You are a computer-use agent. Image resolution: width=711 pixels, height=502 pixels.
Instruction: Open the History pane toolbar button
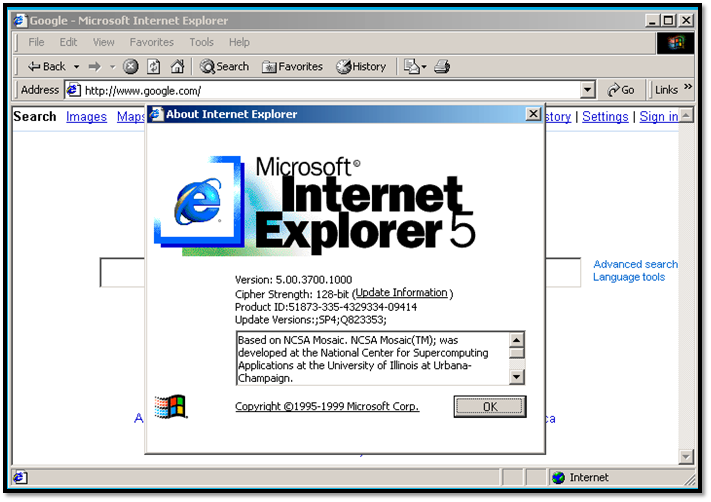pyautogui.click(x=361, y=67)
